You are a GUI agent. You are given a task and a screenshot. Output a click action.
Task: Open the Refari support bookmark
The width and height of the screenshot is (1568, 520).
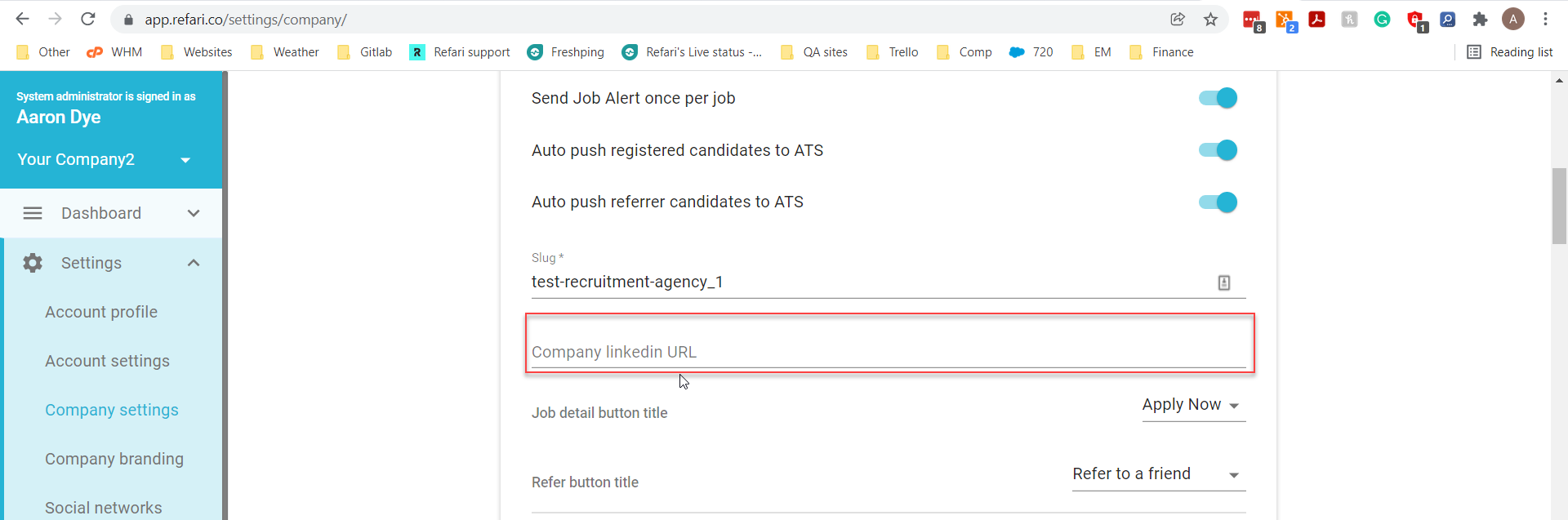coord(460,52)
